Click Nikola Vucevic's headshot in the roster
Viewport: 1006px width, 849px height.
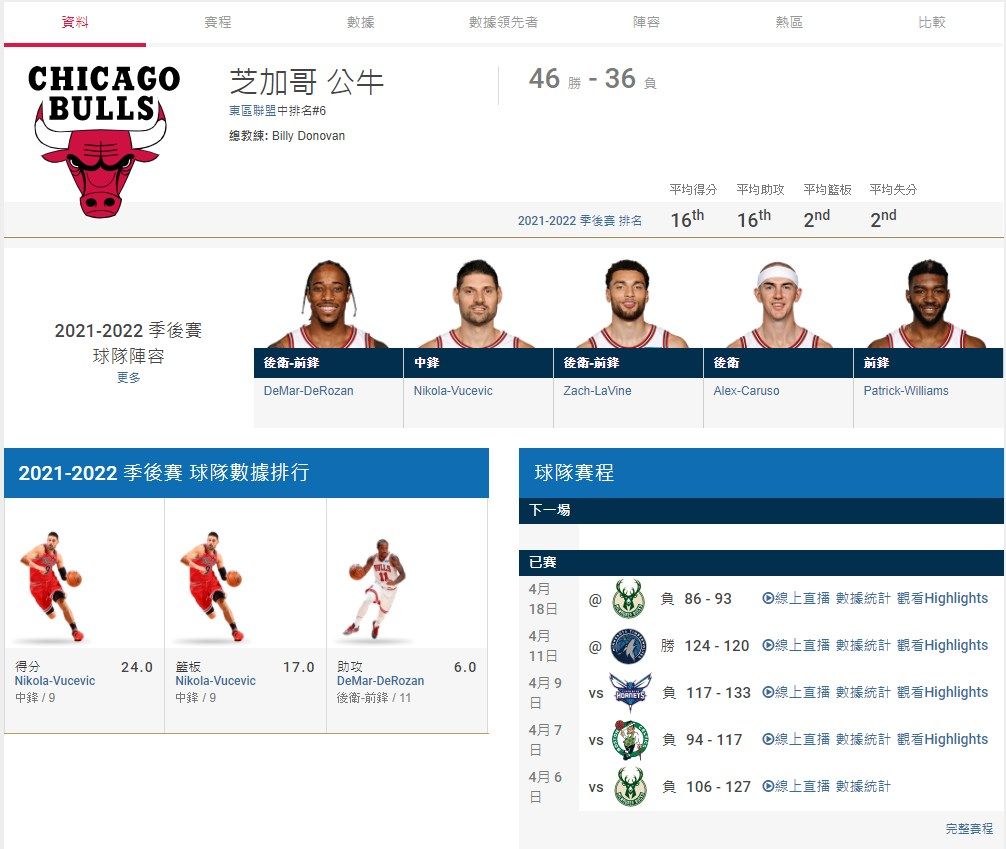pos(478,304)
